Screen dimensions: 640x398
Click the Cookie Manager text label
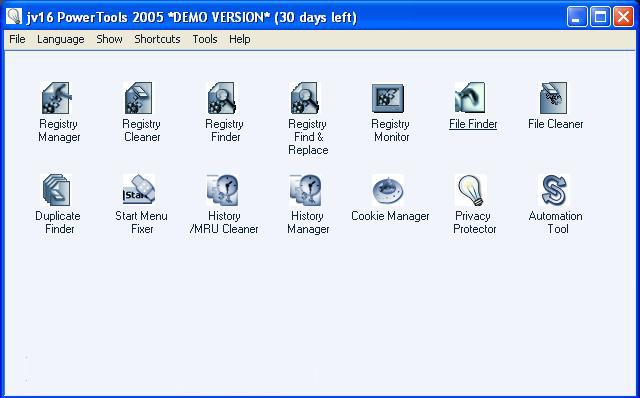(x=390, y=216)
